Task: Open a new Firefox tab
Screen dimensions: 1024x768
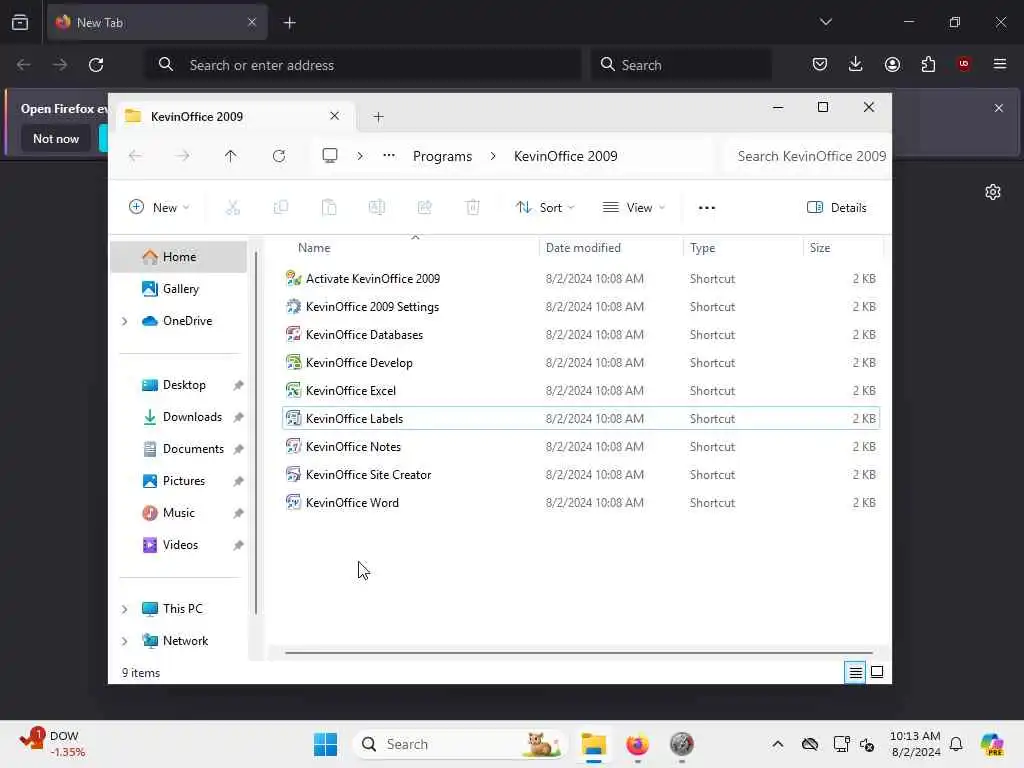Action: click(289, 23)
